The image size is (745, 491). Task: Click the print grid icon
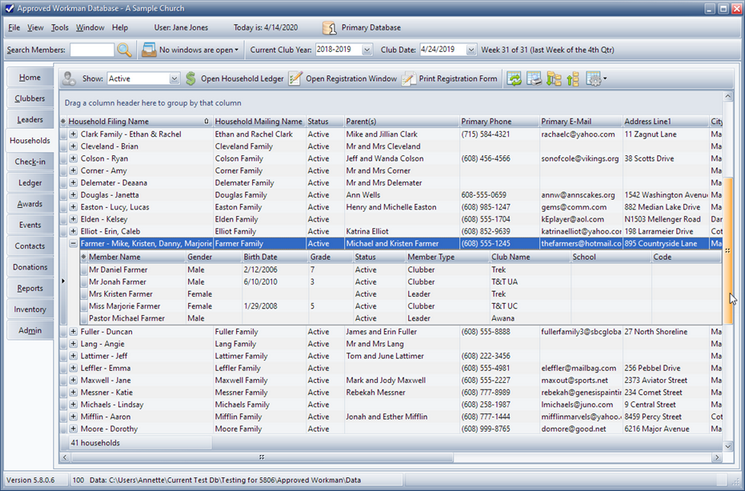535,78
